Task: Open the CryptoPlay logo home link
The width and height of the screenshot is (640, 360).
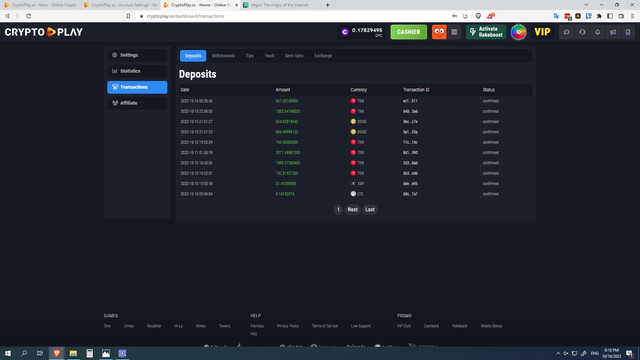Action: click(x=44, y=32)
